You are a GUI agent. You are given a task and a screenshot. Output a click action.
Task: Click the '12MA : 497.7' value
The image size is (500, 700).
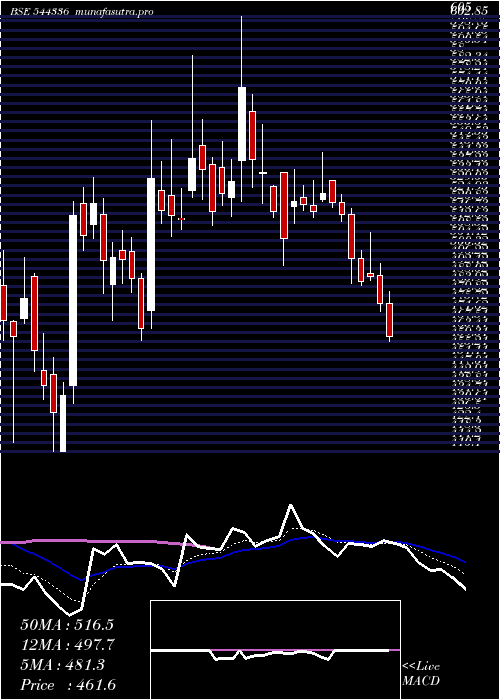click(x=68, y=645)
